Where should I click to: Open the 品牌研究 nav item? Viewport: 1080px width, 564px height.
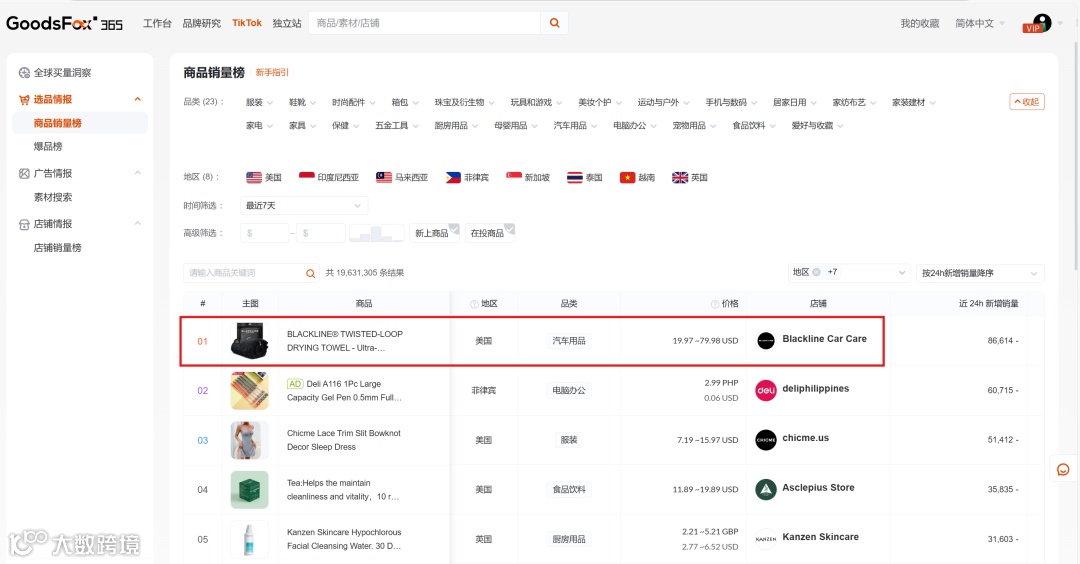click(x=202, y=23)
